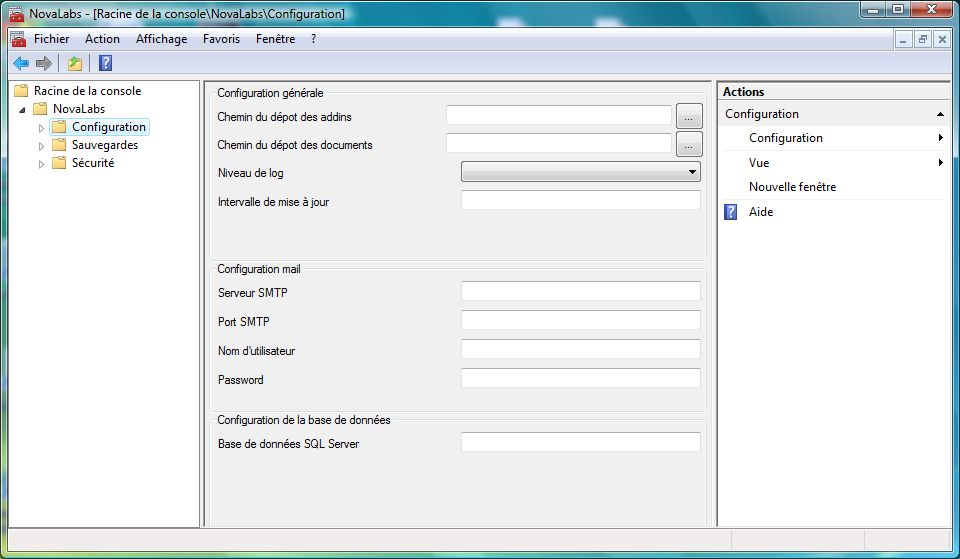Select the Sauvegardes folder in tree
The width and height of the screenshot is (960, 559).
click(104, 145)
